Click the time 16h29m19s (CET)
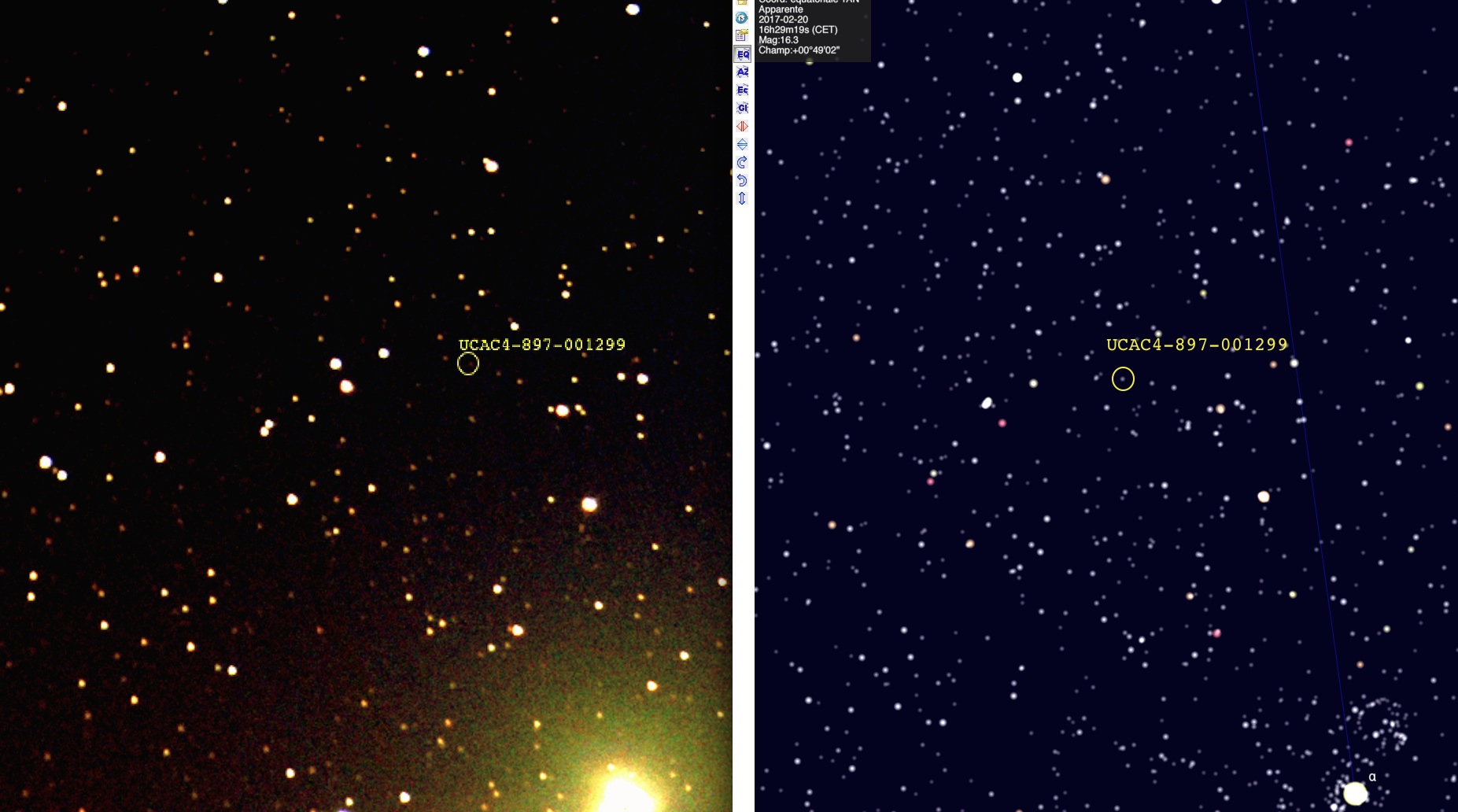This screenshot has width=1458, height=812. (798, 30)
